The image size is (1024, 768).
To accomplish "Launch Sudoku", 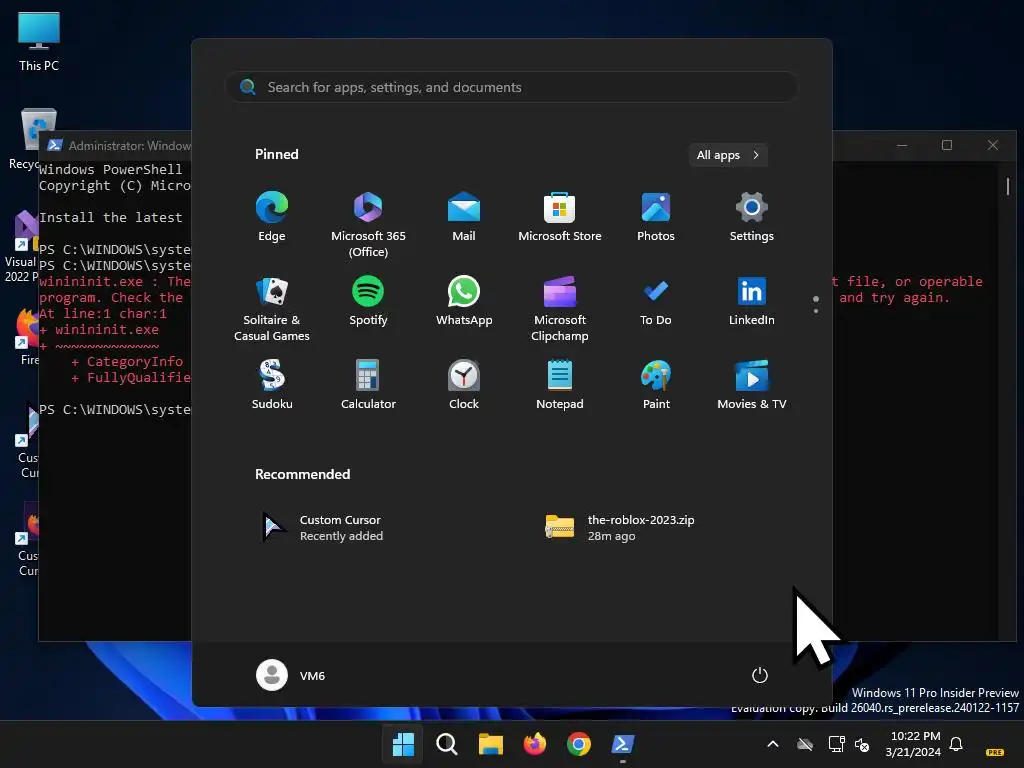I will point(272,385).
